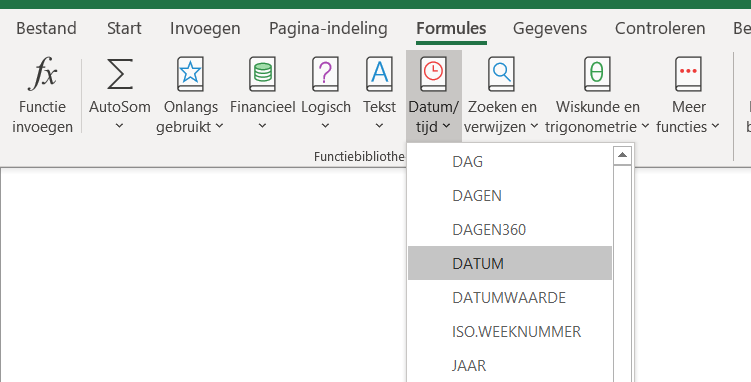Choose ISO.WEEKNUMMER from the dropdown list
Image resolution: width=751 pixels, height=382 pixels.
tap(510, 331)
